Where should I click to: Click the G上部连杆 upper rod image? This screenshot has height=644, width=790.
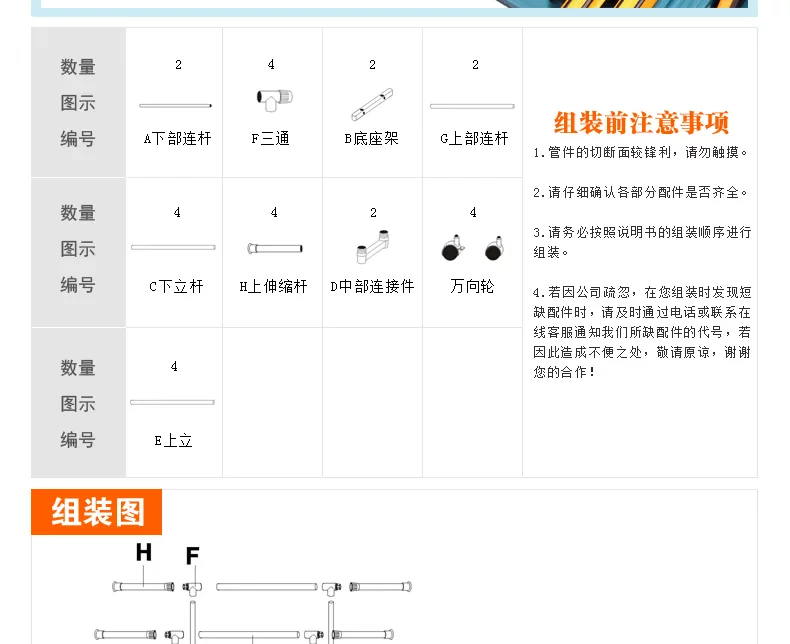pyautogui.click(x=472, y=105)
